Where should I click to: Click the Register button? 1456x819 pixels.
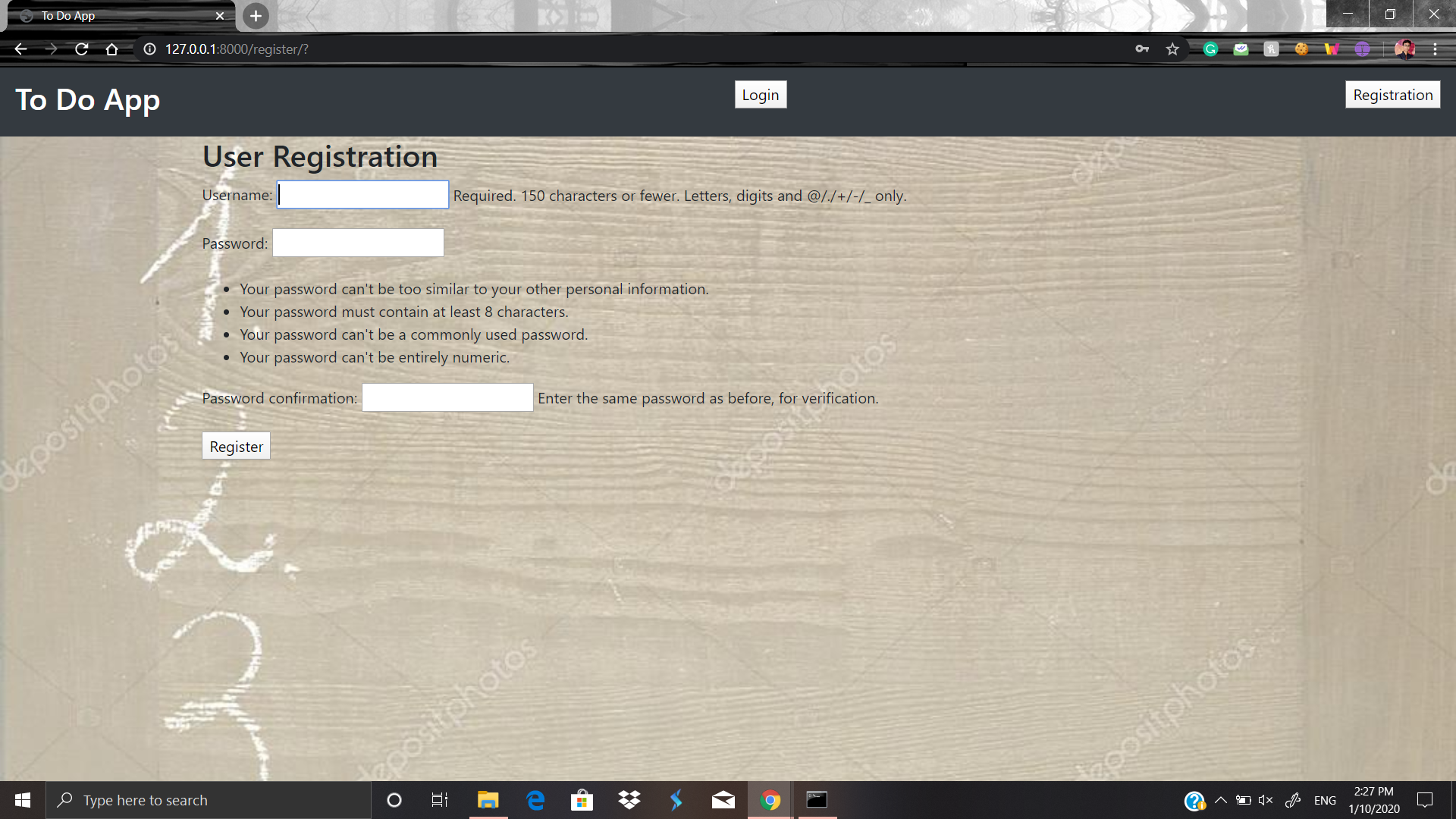[236, 447]
